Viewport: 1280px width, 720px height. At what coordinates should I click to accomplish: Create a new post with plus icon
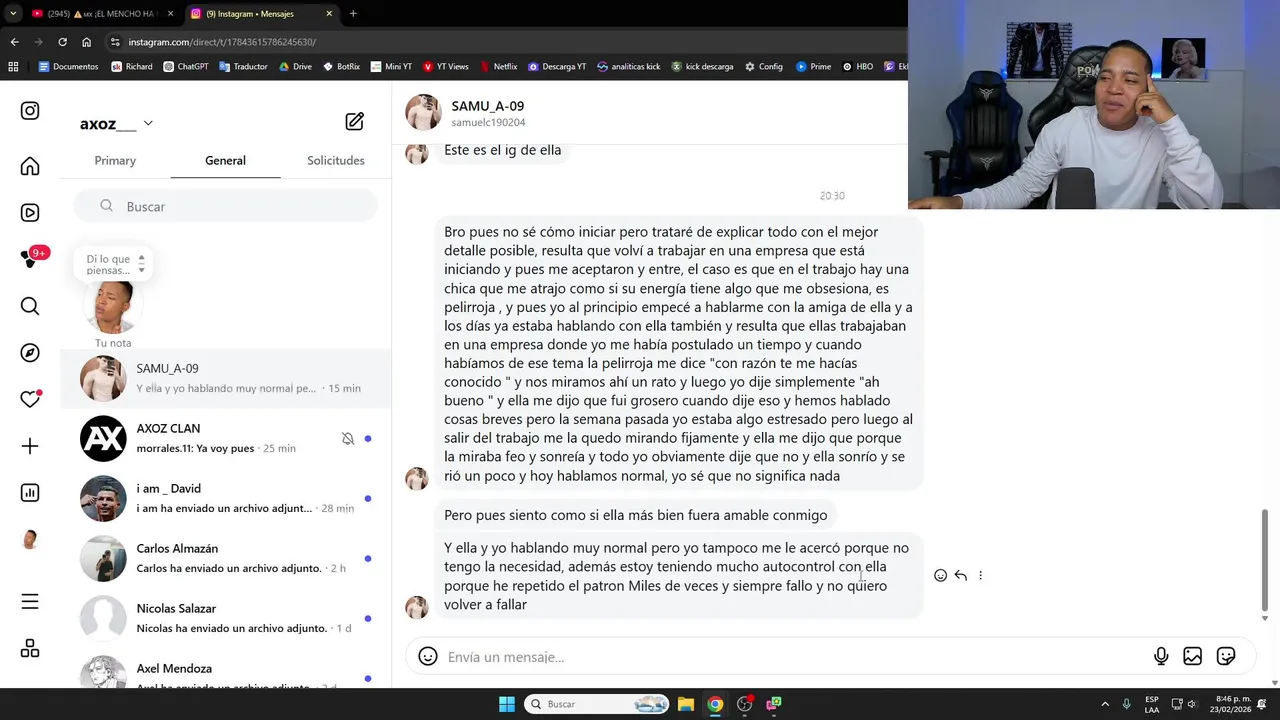[30, 446]
